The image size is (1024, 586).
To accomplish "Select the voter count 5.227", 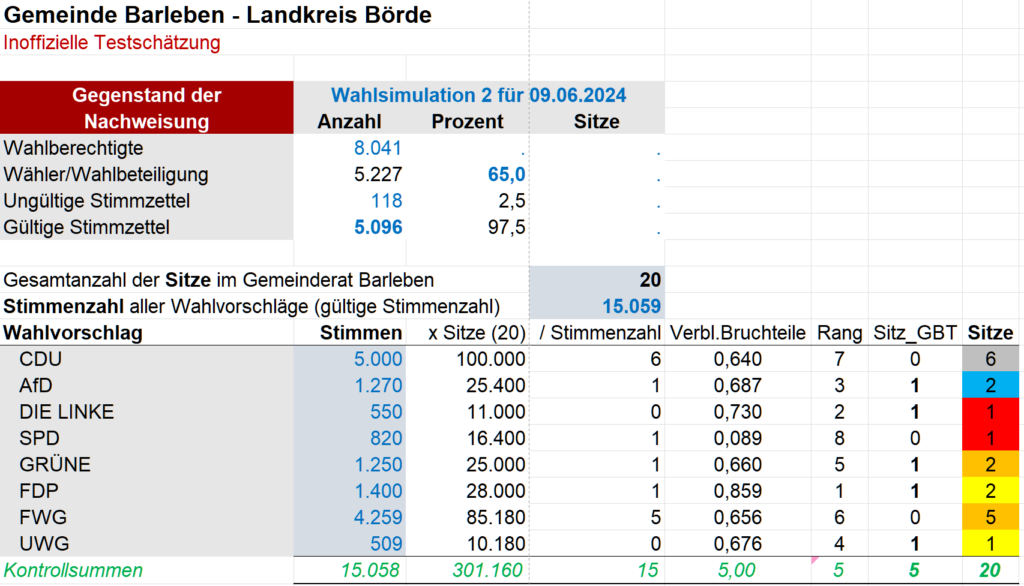I will tap(377, 174).
